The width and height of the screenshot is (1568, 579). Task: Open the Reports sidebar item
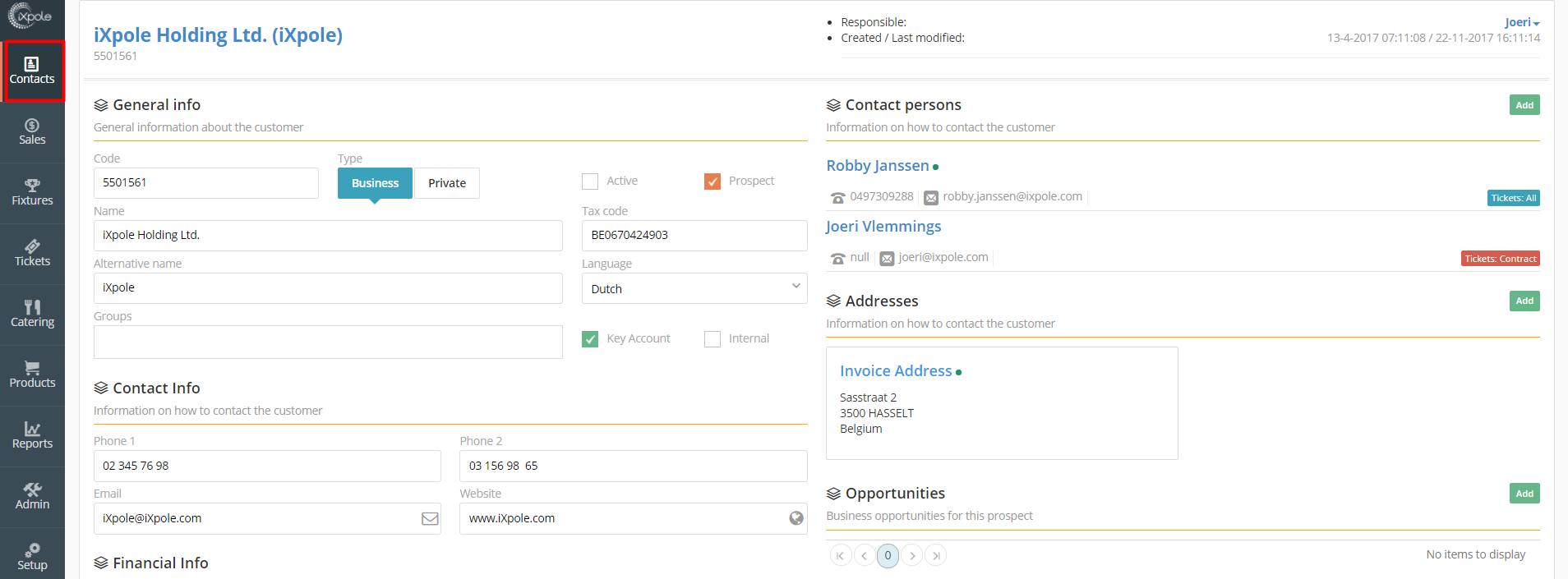tap(32, 436)
